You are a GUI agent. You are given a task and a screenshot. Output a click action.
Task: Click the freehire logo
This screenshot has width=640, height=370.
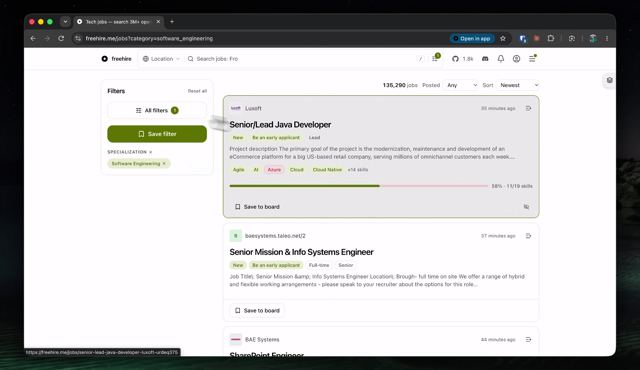[x=116, y=59]
